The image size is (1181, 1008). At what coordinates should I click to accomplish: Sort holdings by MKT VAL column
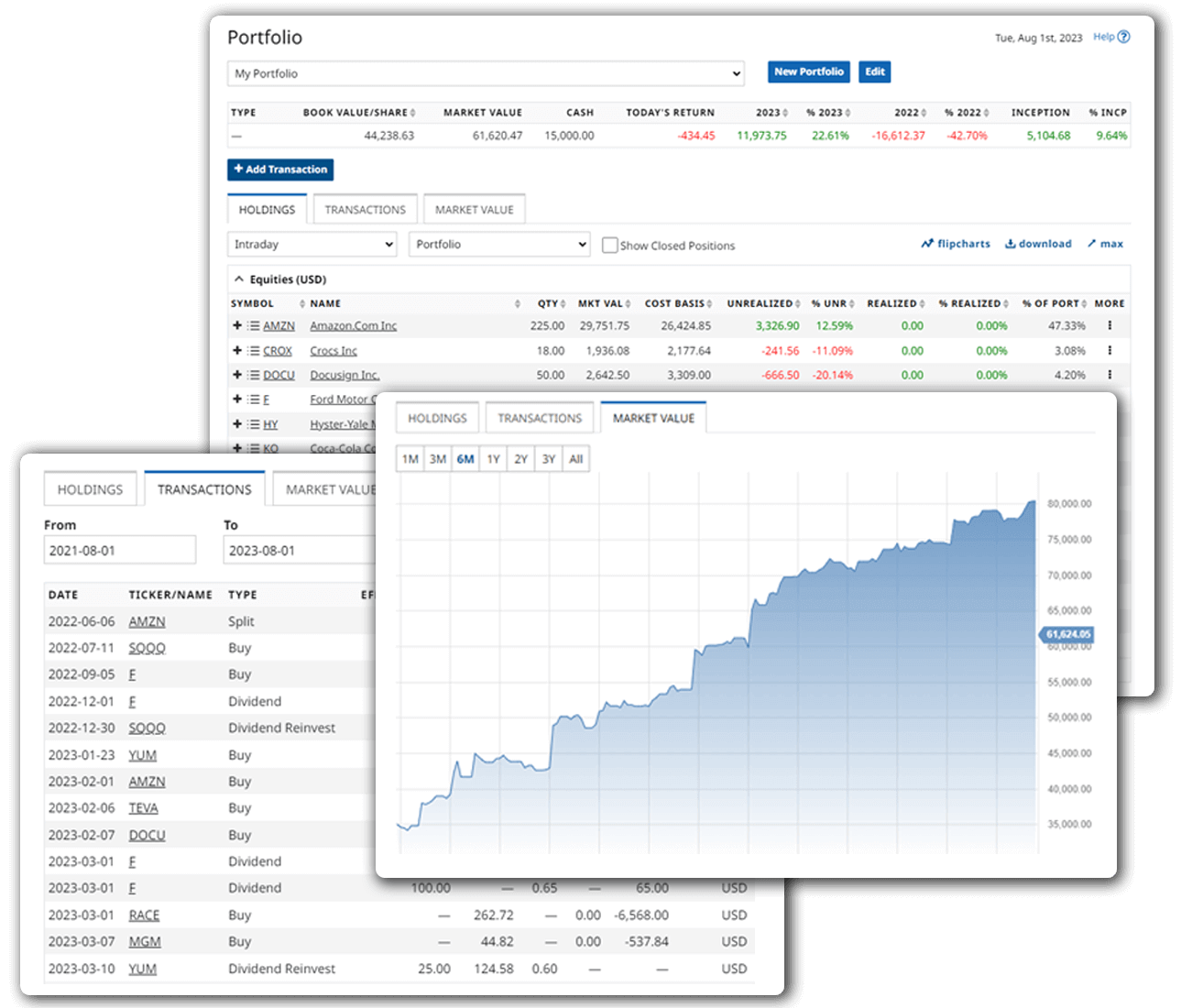[602, 302]
